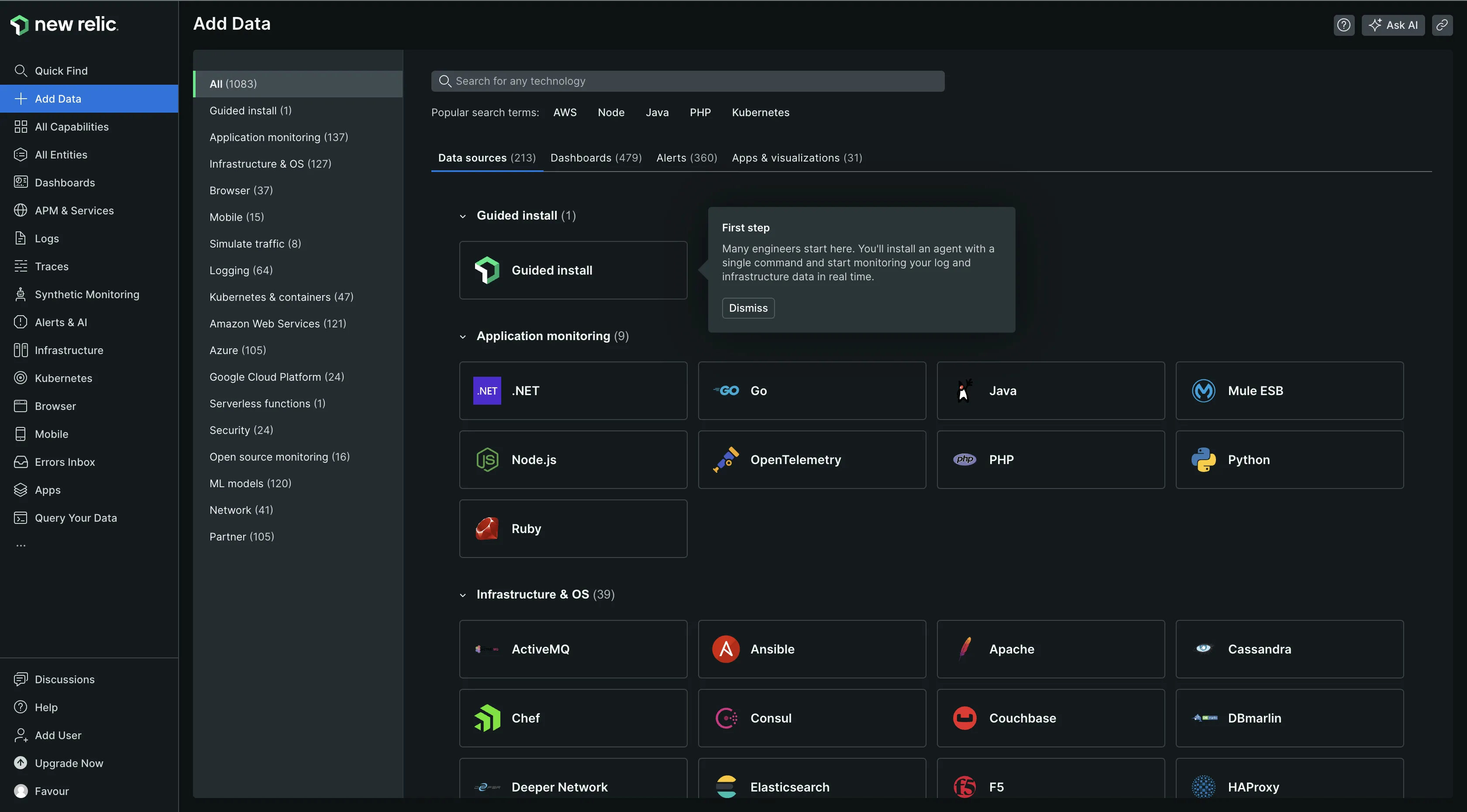Open the OpenTelemetry integration
The image size is (1467, 812).
point(812,460)
